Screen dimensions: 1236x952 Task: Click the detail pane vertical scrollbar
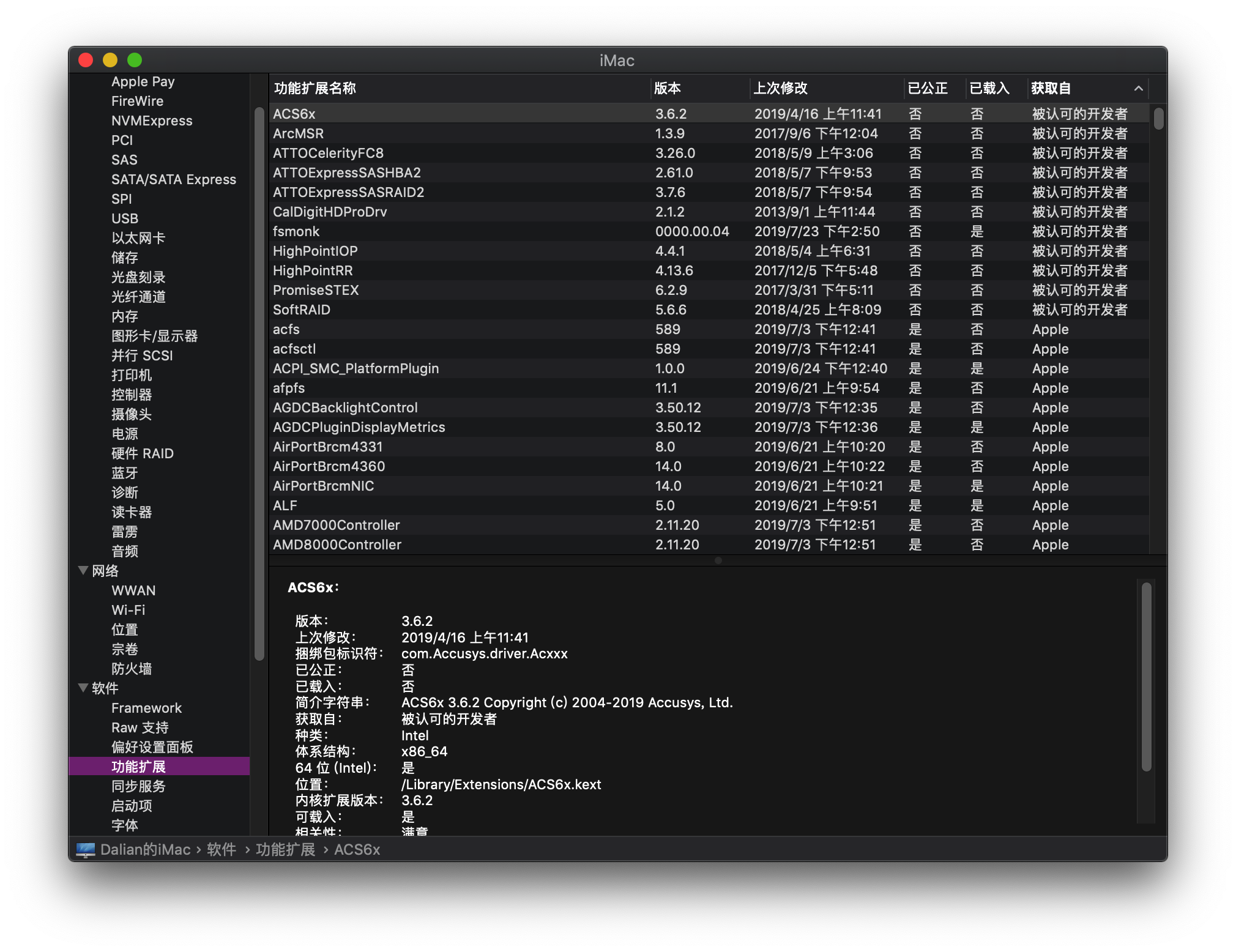(1147, 677)
